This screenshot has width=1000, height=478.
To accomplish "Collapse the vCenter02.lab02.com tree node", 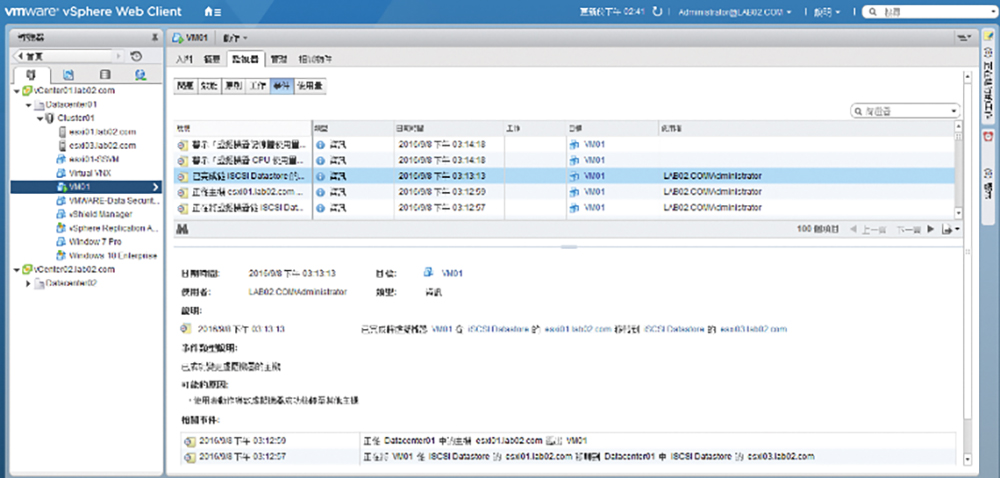I will click(17, 270).
